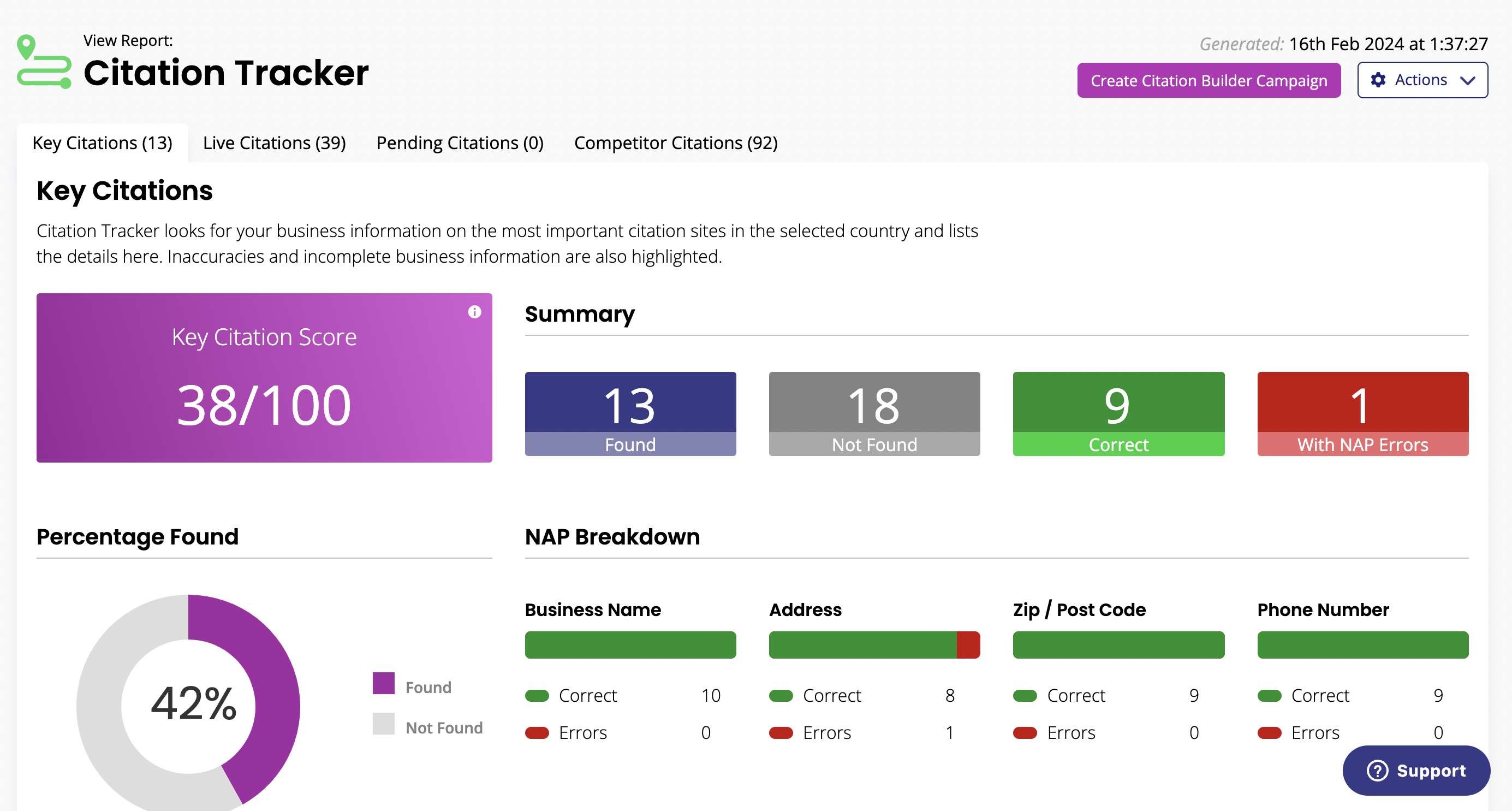Image resolution: width=1512 pixels, height=811 pixels.
Task: Click the 18 Not Found summary tile
Action: coord(874,413)
